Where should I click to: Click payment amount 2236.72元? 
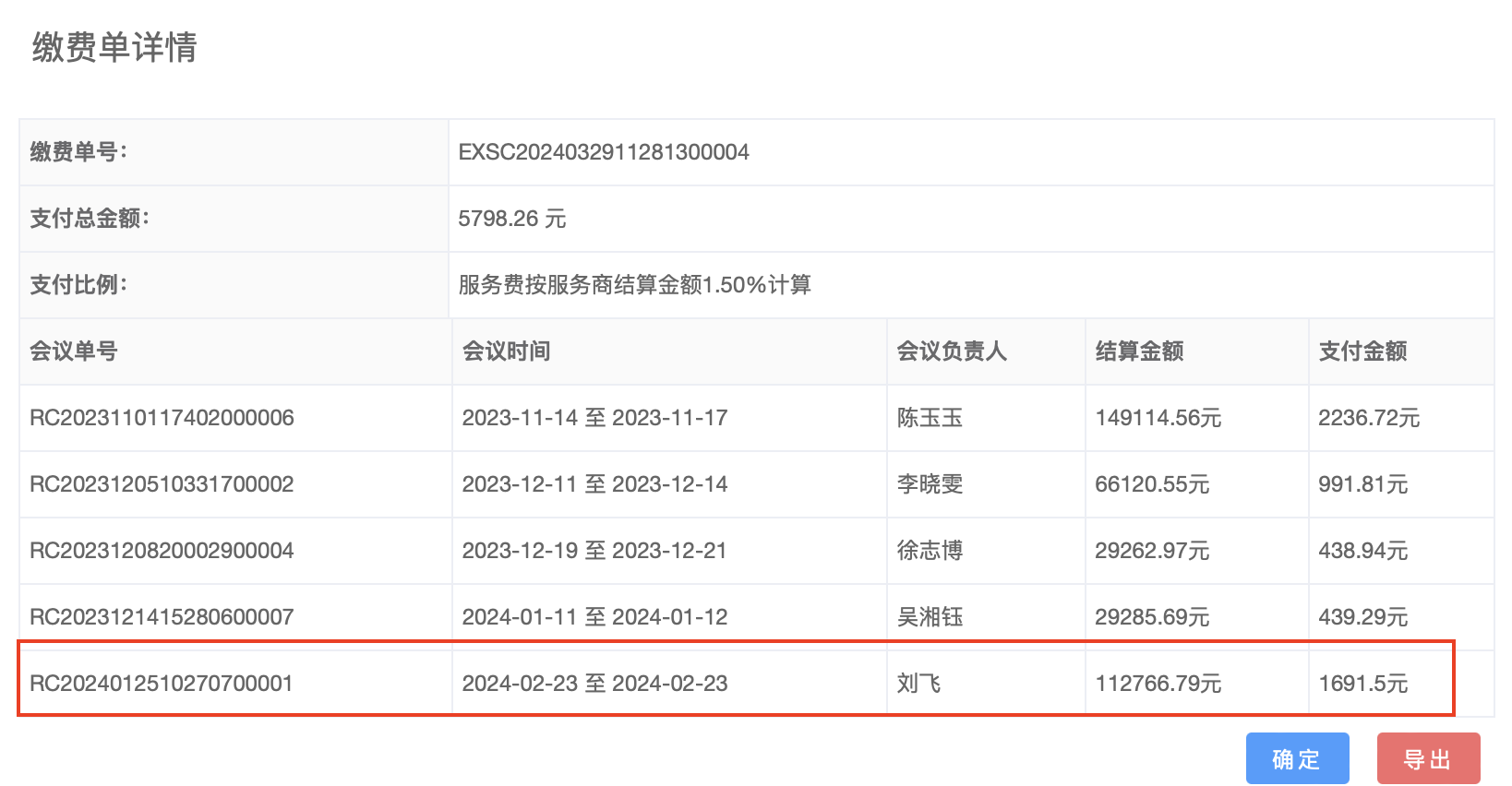click(x=1368, y=418)
